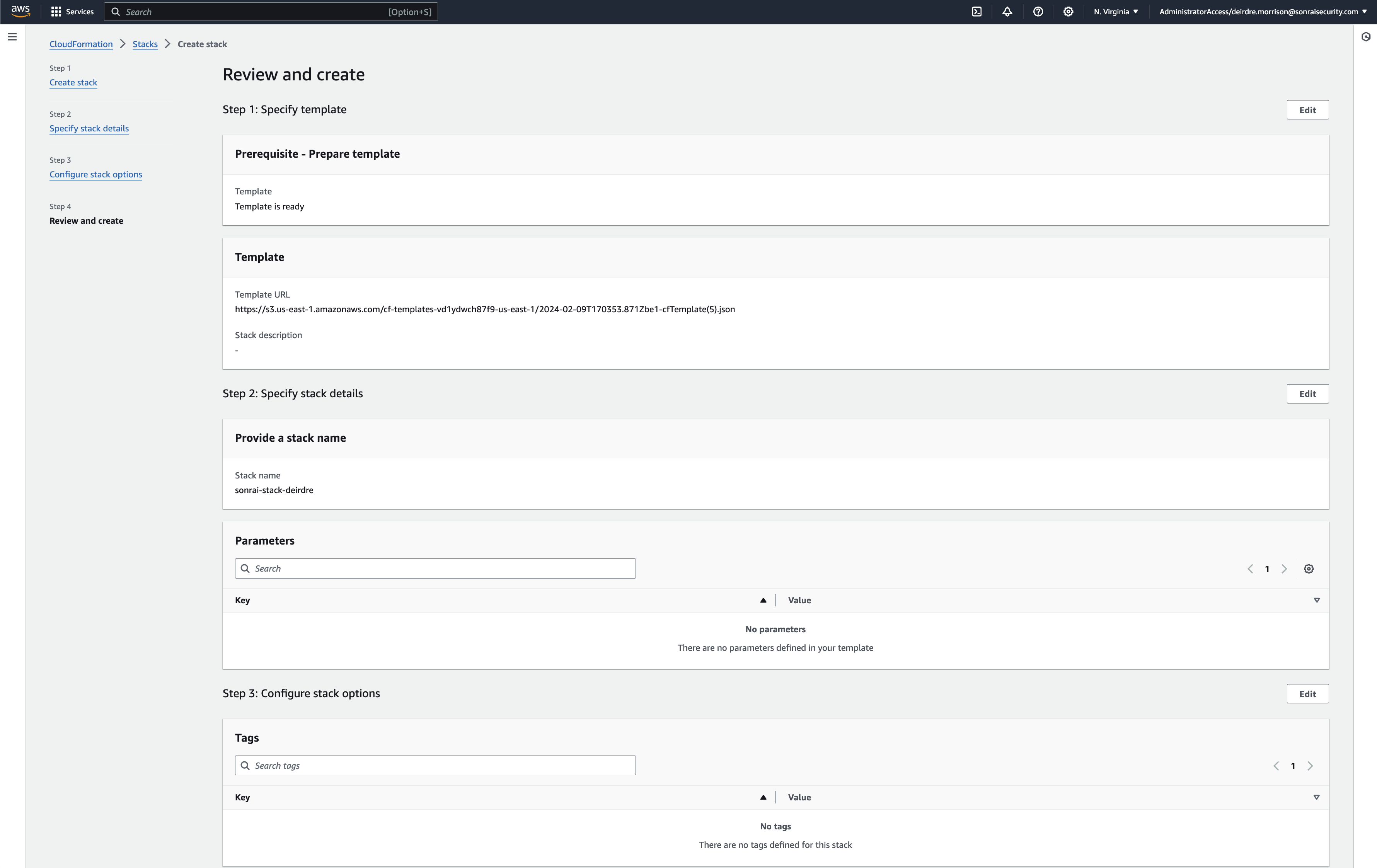Click the 'No tags' message
Screen dimensions: 1377x868
(x=775, y=826)
